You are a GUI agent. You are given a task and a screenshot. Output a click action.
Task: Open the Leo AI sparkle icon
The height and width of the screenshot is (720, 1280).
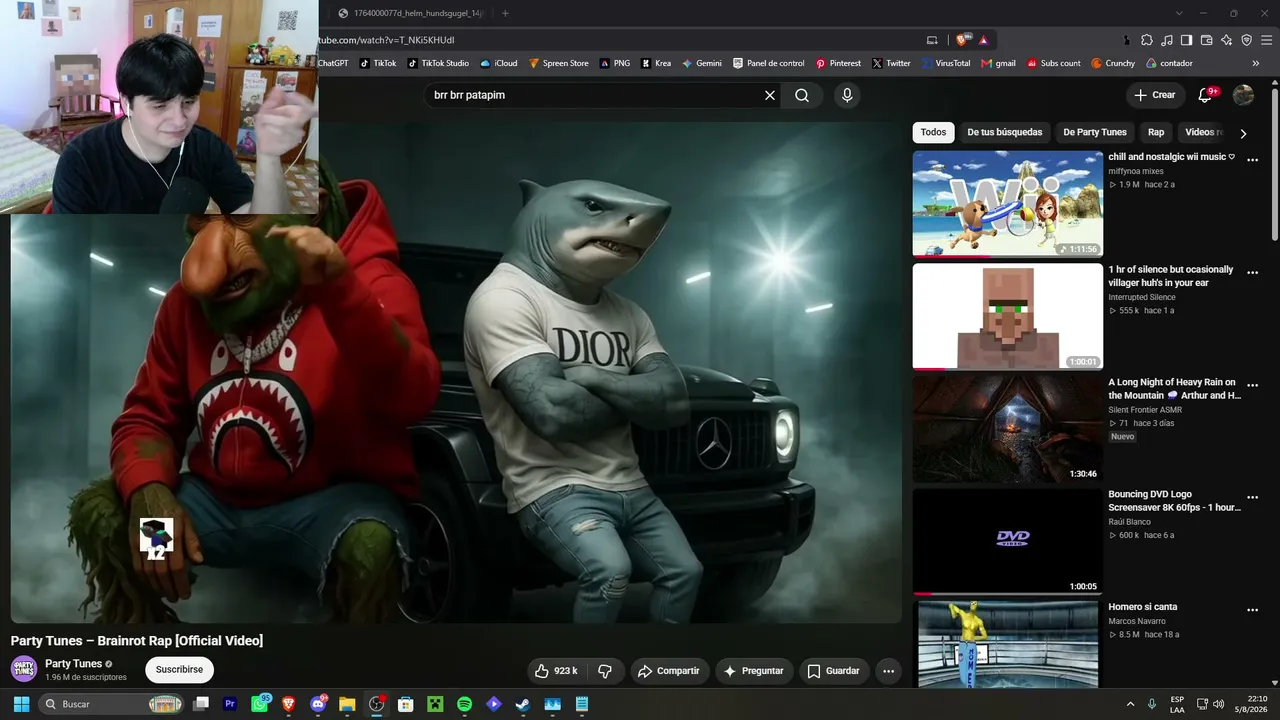tap(1227, 40)
